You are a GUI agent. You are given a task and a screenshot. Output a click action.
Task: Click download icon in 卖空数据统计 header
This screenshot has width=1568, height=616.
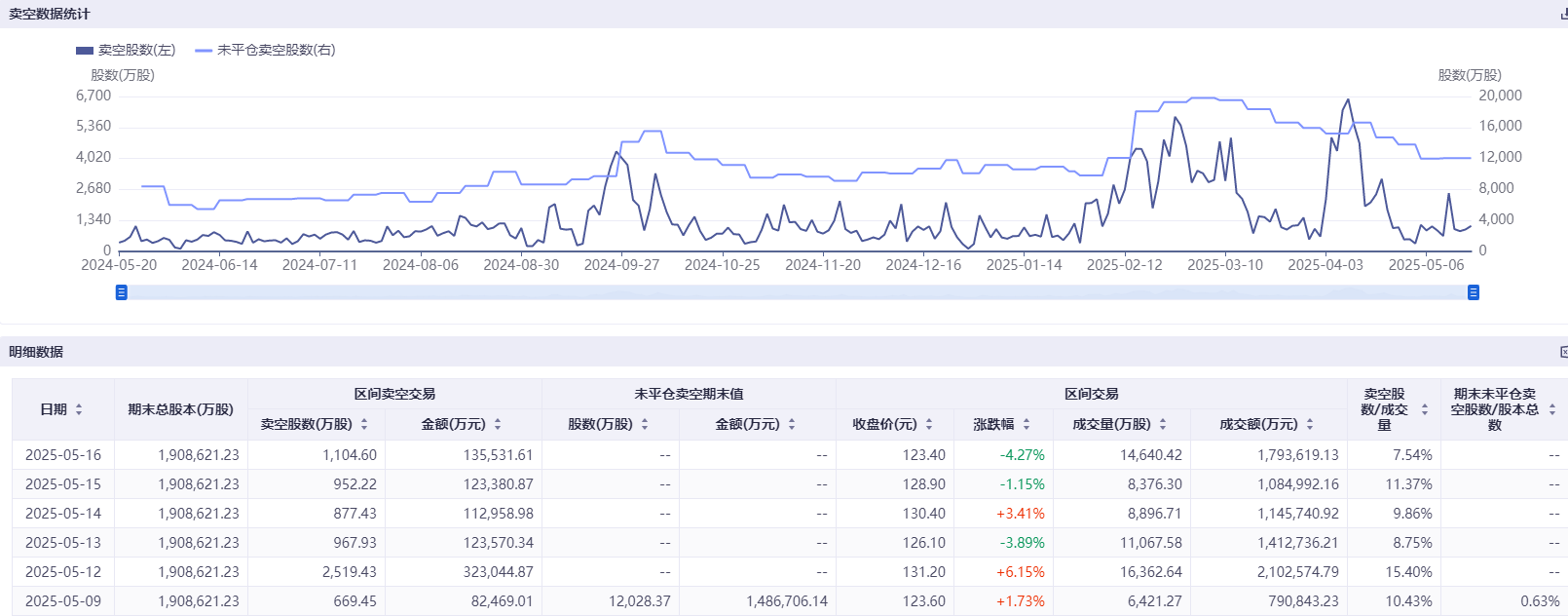click(x=1563, y=15)
